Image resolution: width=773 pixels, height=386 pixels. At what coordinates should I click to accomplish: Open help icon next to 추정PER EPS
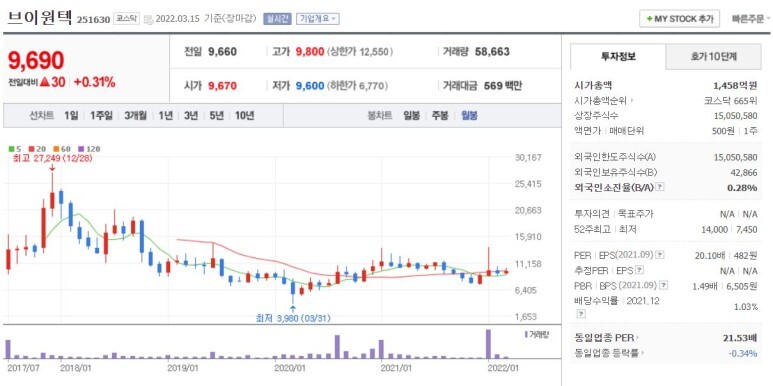click(x=639, y=270)
